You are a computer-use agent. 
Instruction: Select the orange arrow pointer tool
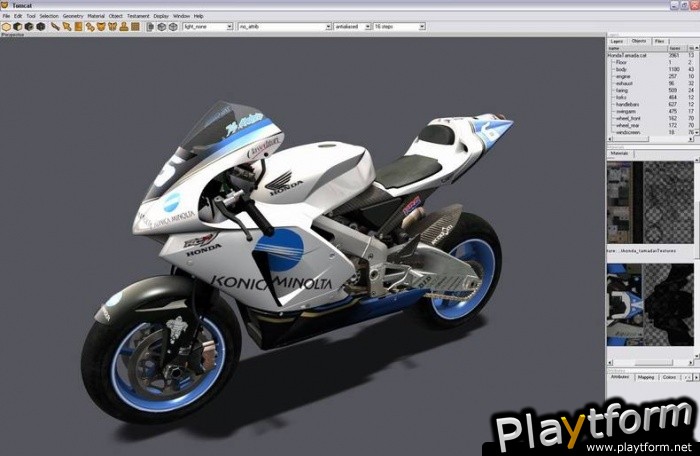pos(67,27)
